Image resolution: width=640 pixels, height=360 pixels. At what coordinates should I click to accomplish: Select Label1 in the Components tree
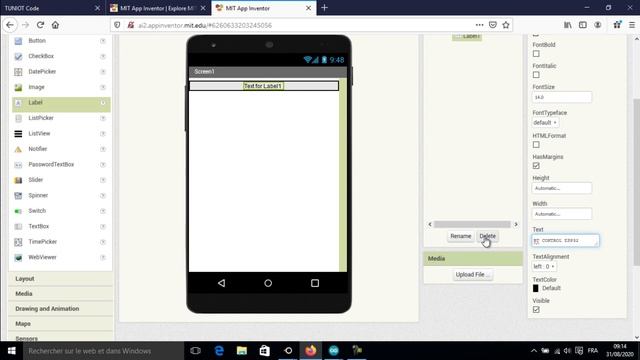tap(467, 36)
